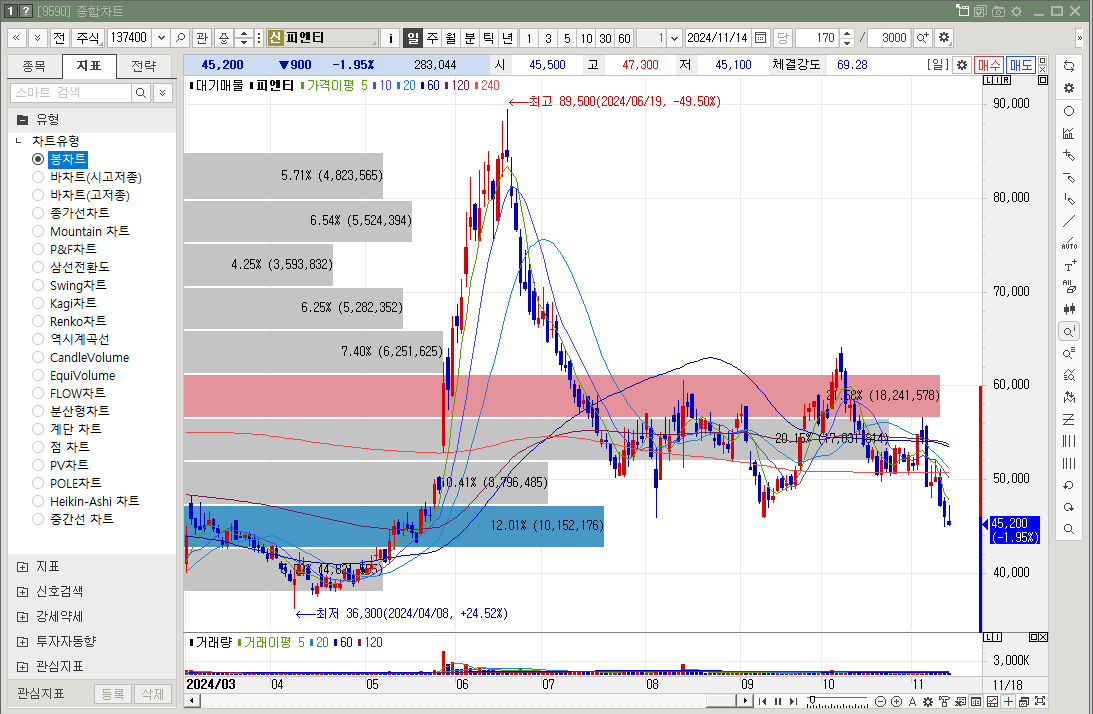
Task: Expand the 신호검색 tree section
Action: [x=22, y=592]
